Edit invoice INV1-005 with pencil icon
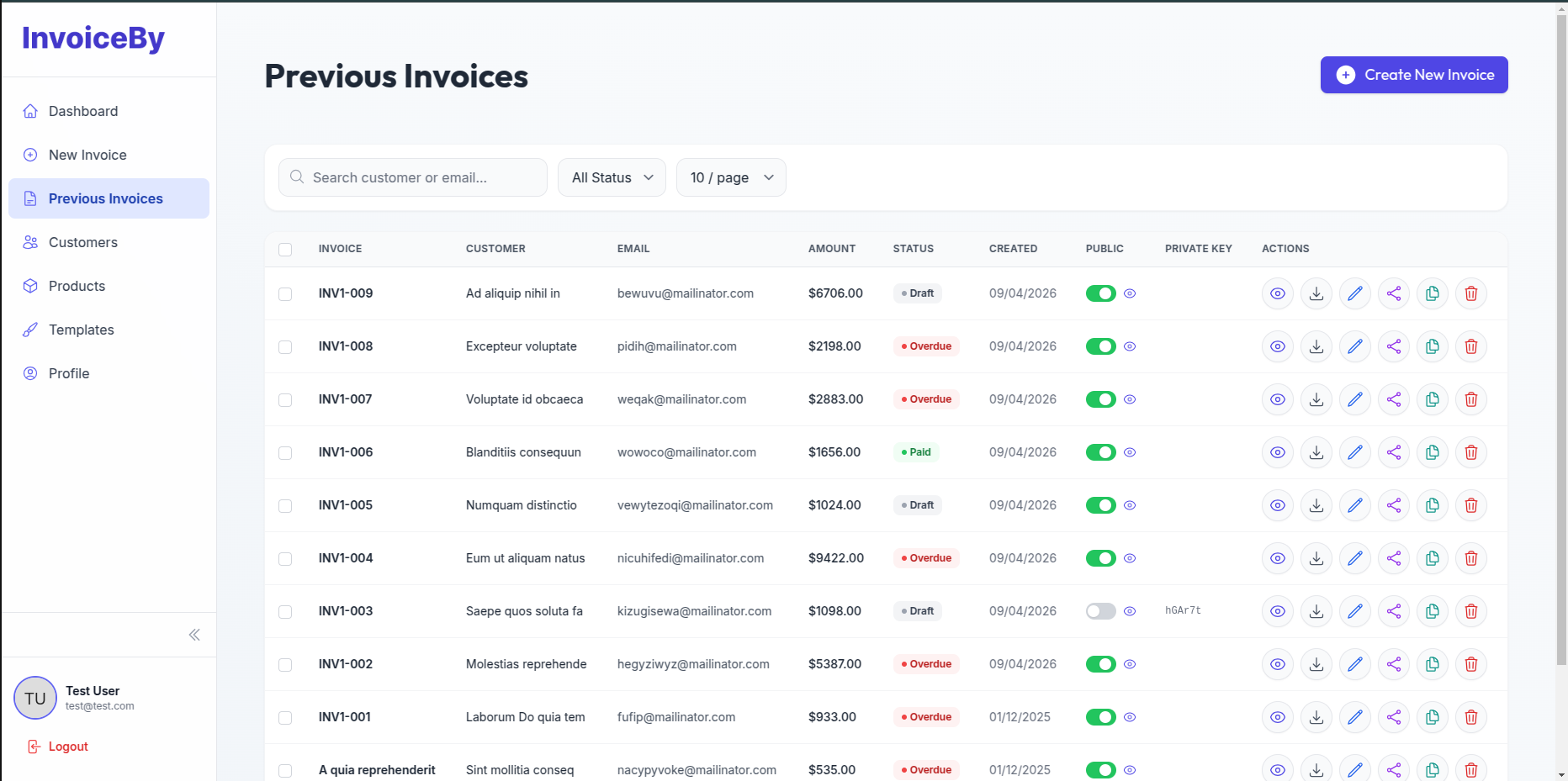The width and height of the screenshot is (1568, 781). point(1355,505)
